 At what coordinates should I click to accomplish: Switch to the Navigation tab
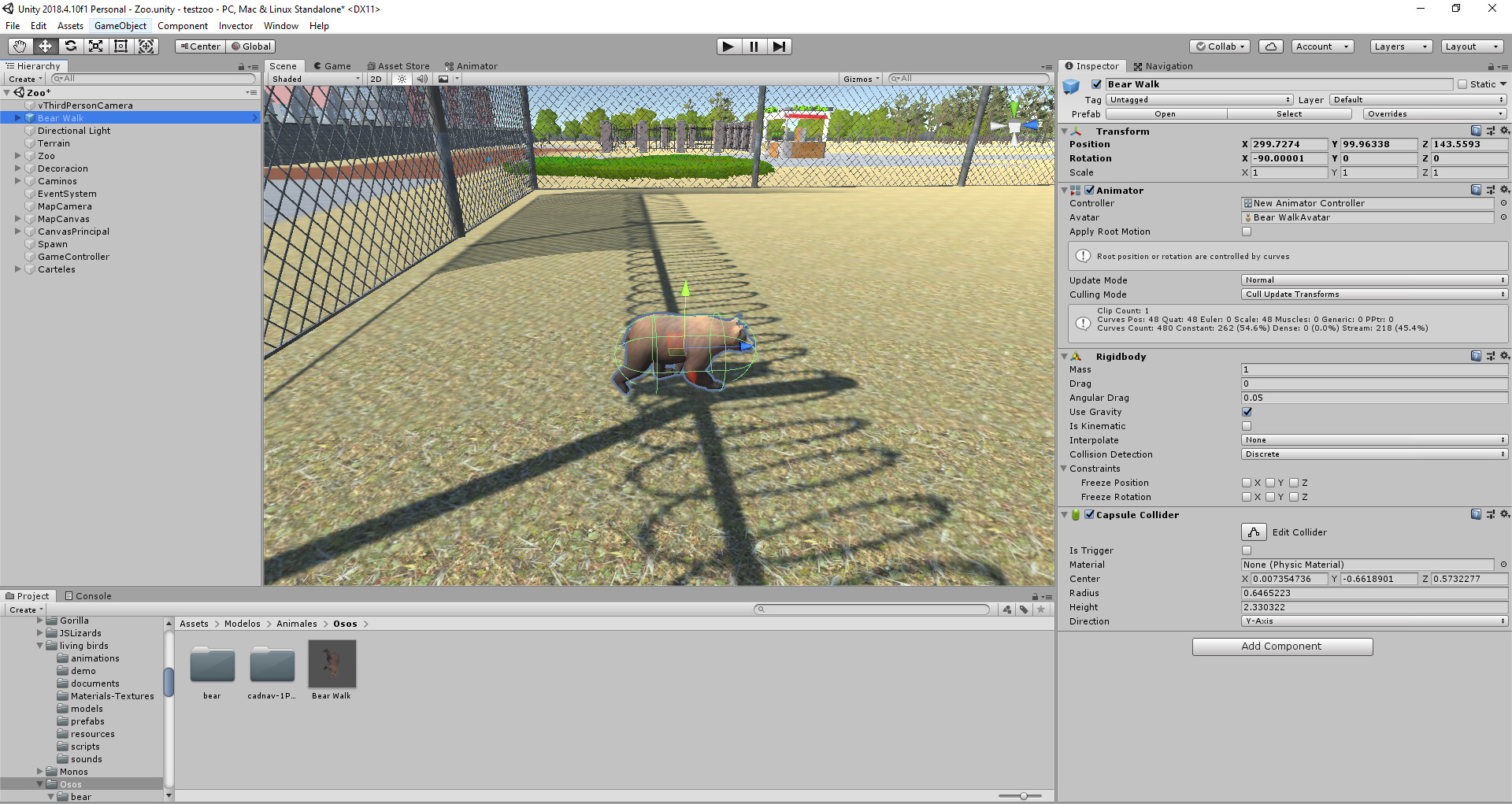coord(1163,66)
